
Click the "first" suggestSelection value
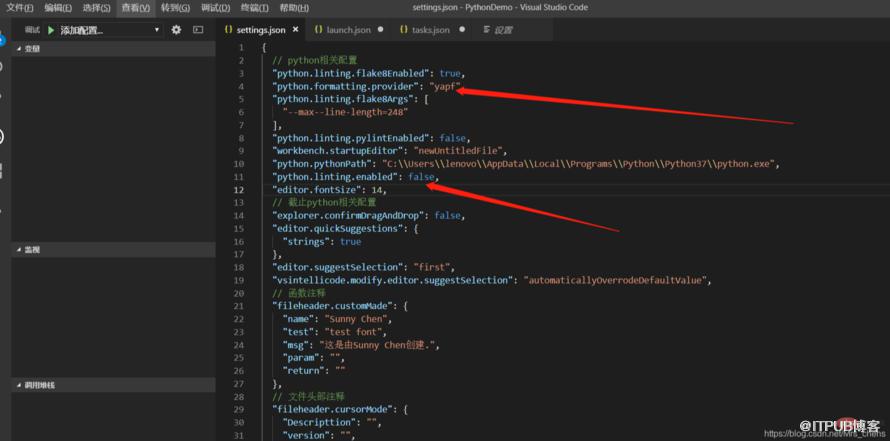[432, 267]
